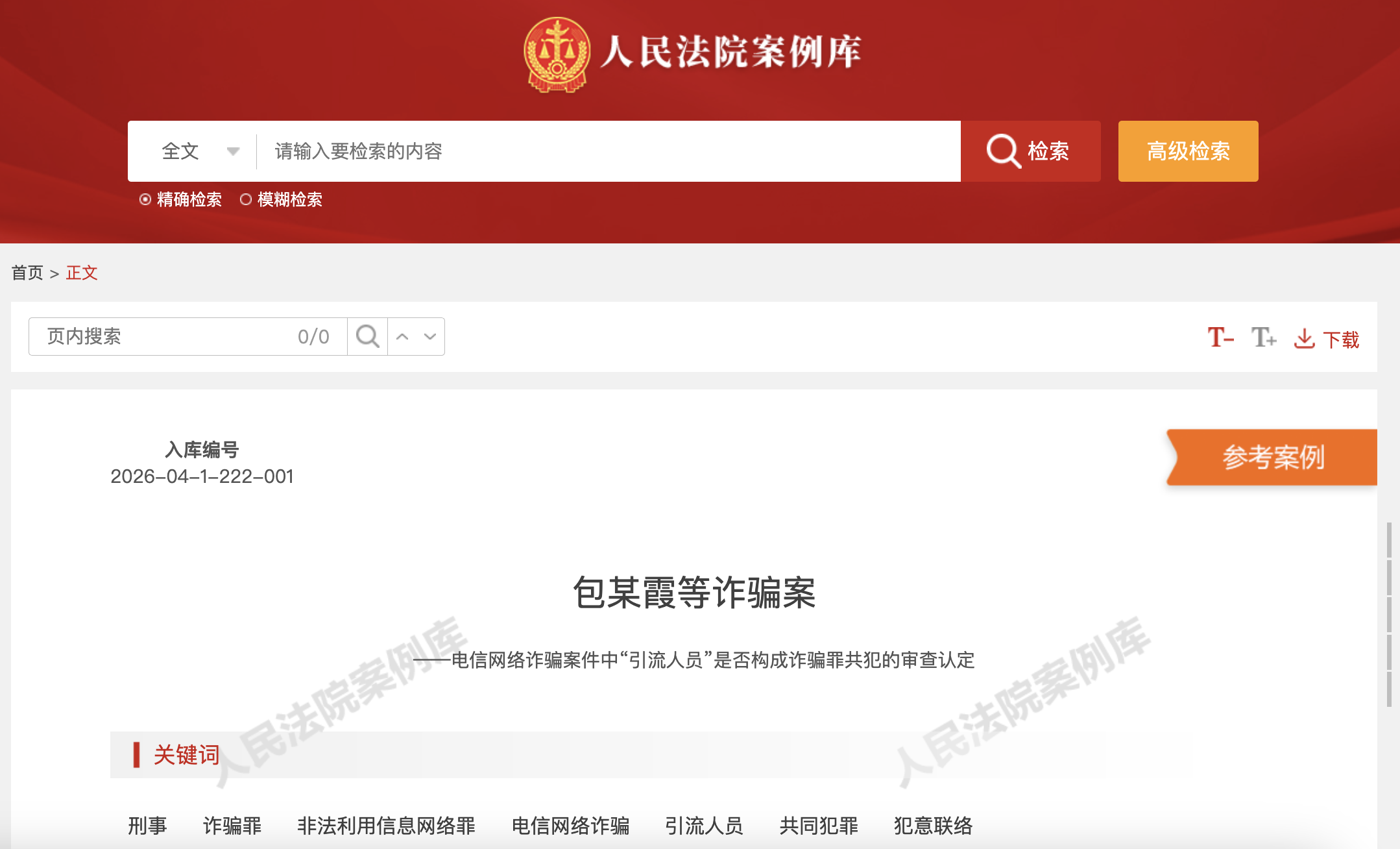Select 精确检索 radio option
The image size is (1400, 849).
click(181, 199)
